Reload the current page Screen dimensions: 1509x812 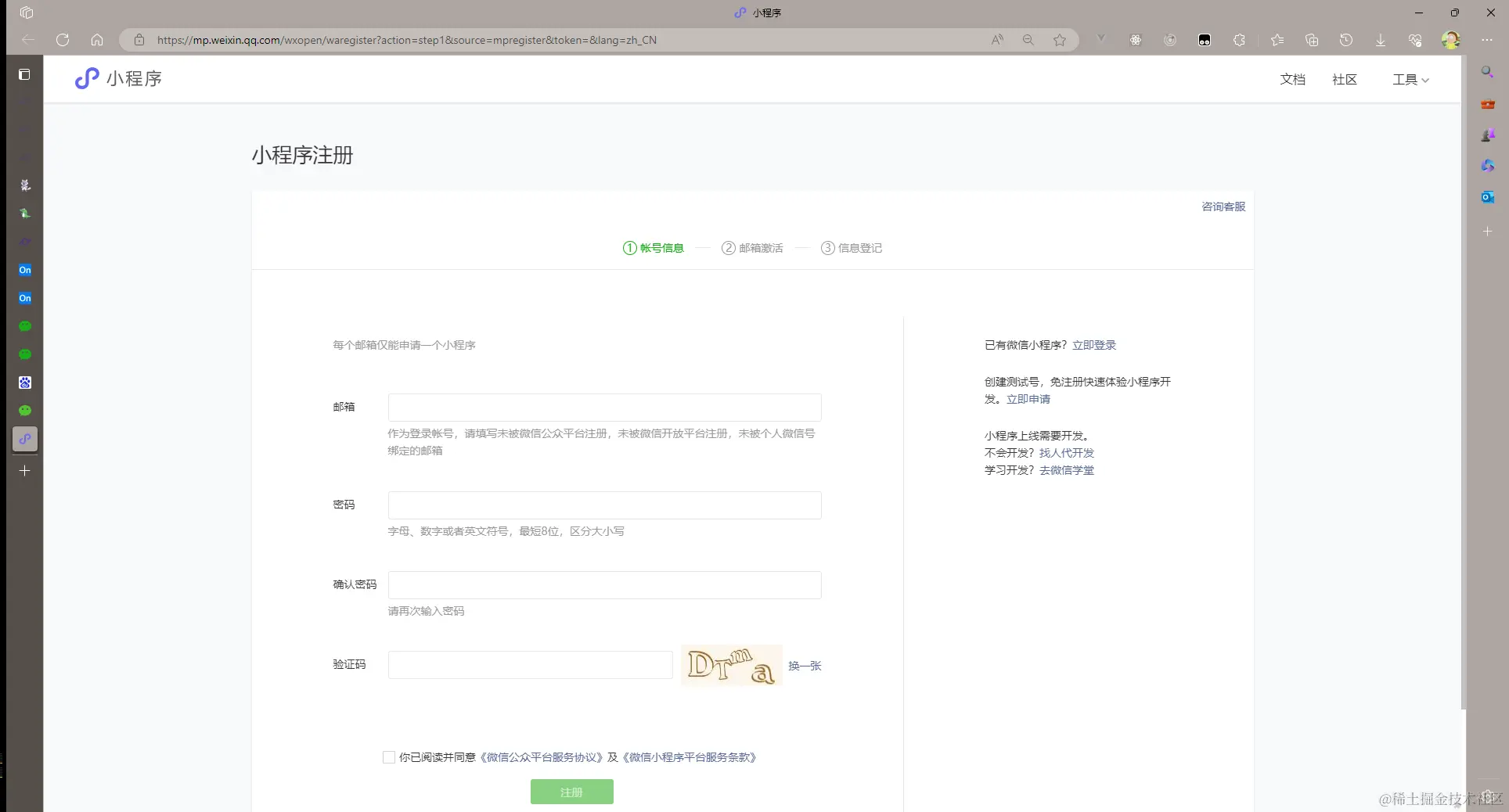(63, 40)
